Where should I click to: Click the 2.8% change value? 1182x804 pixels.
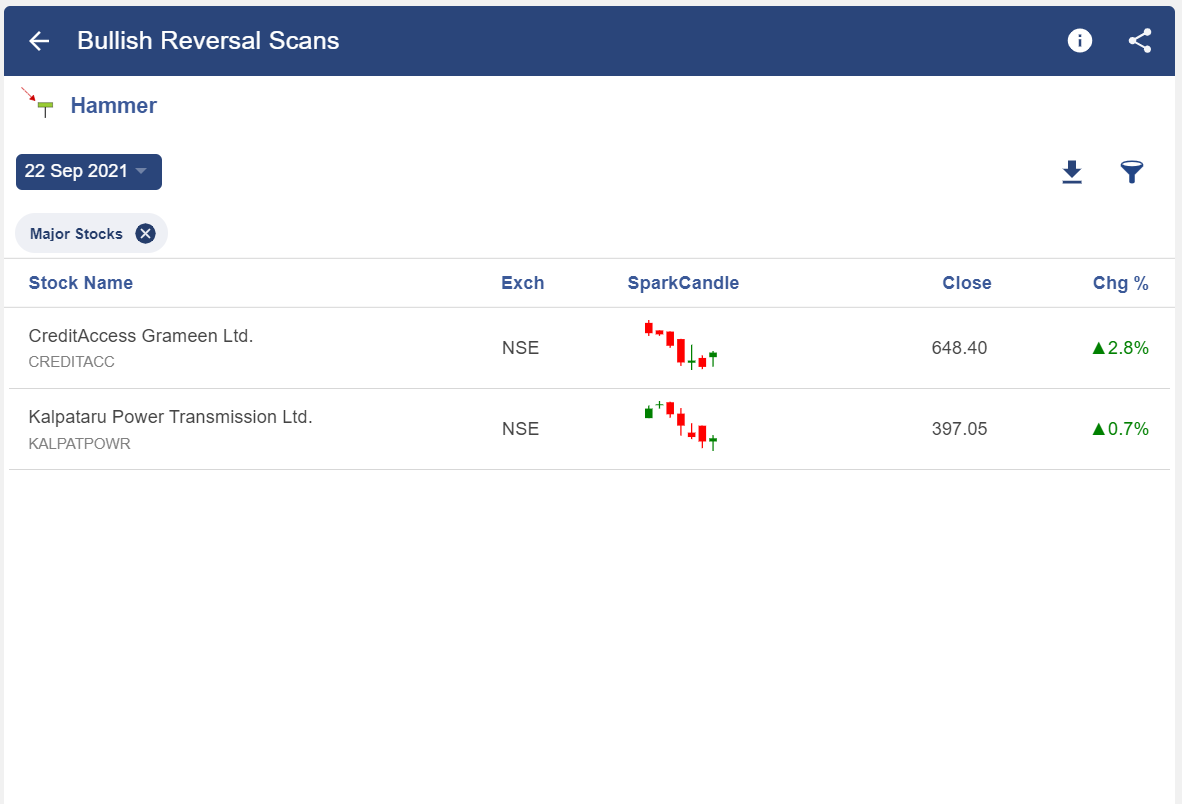point(1120,347)
